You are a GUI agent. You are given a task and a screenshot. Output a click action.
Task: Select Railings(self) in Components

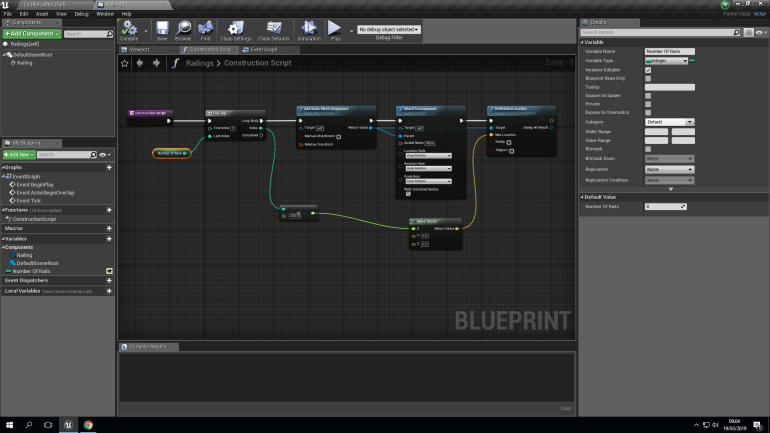pyautogui.click(x=25, y=44)
